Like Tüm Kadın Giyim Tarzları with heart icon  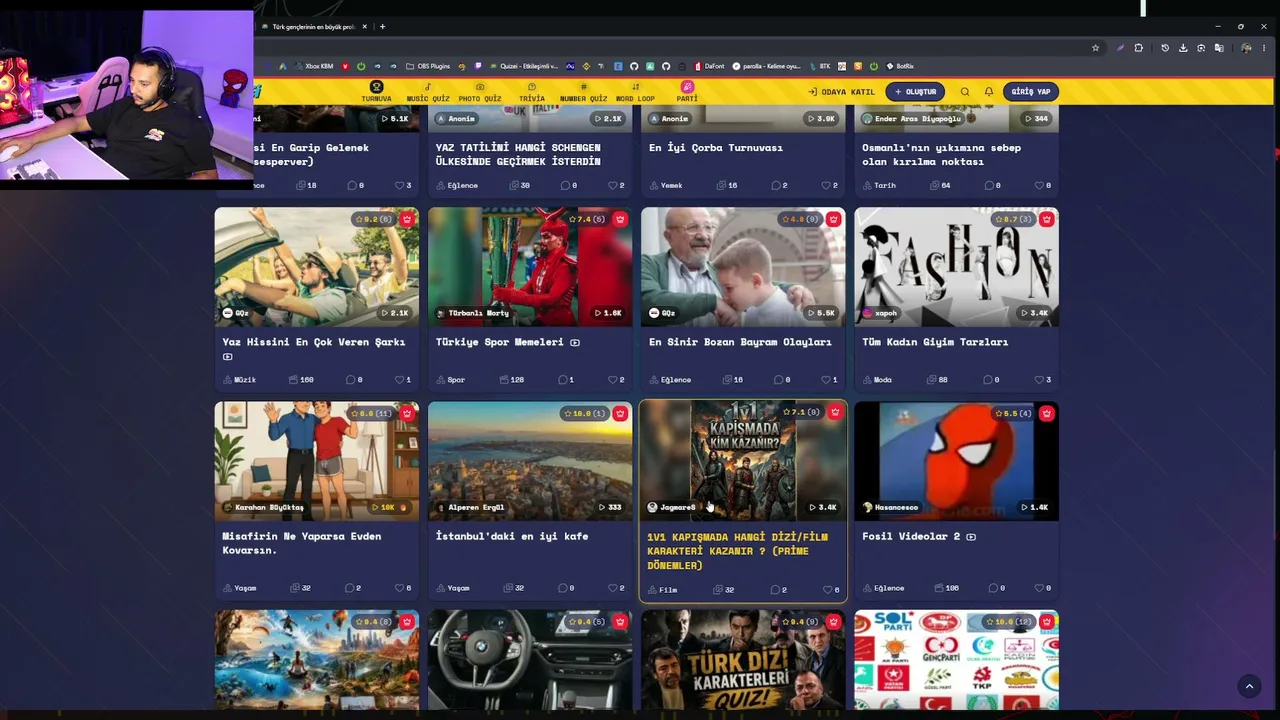[x=1039, y=380]
